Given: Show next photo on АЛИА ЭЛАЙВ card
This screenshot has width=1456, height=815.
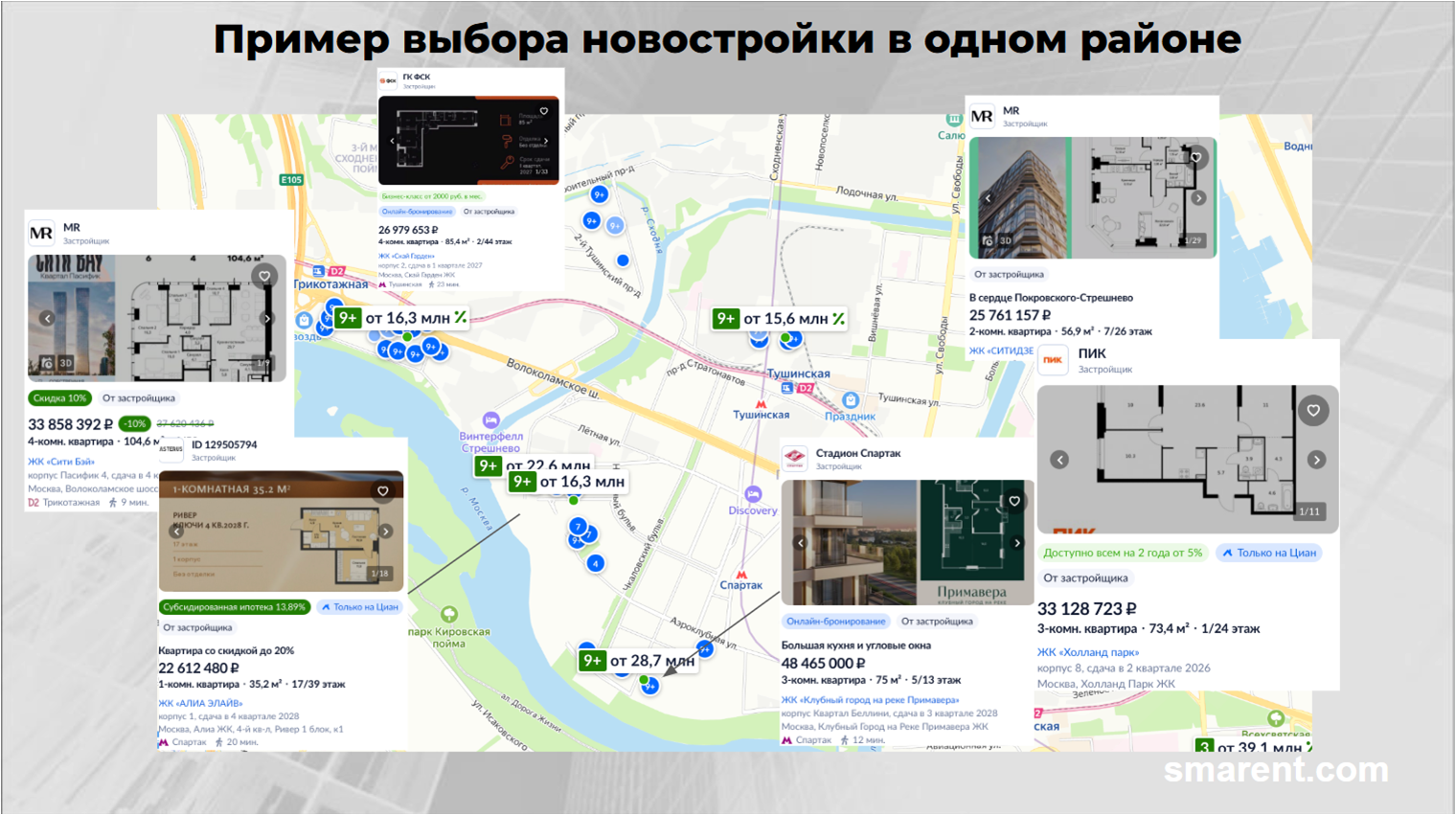Looking at the screenshot, I should pyautogui.click(x=385, y=531).
